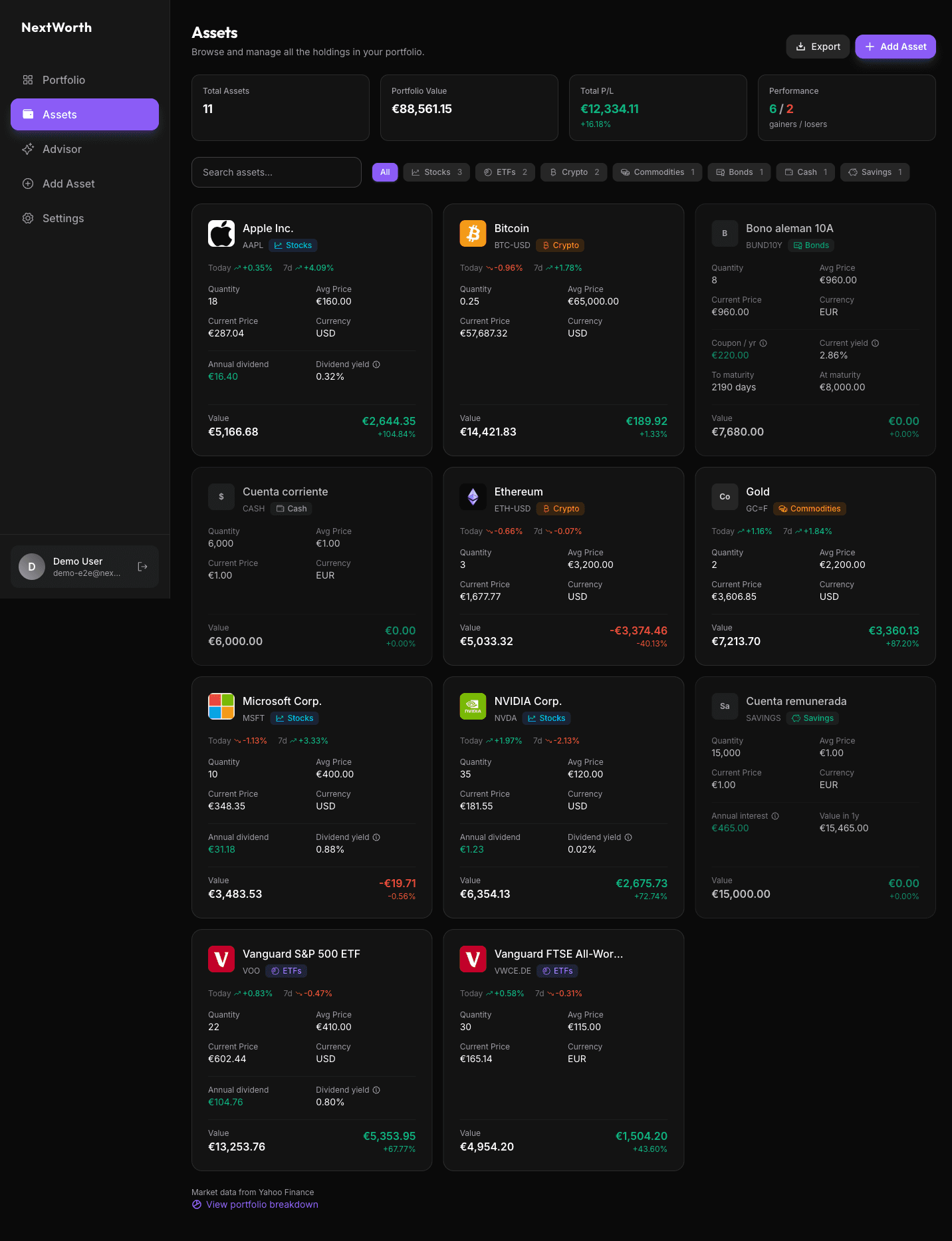Click the Vanguard FTSE All-World logo

[x=473, y=959]
